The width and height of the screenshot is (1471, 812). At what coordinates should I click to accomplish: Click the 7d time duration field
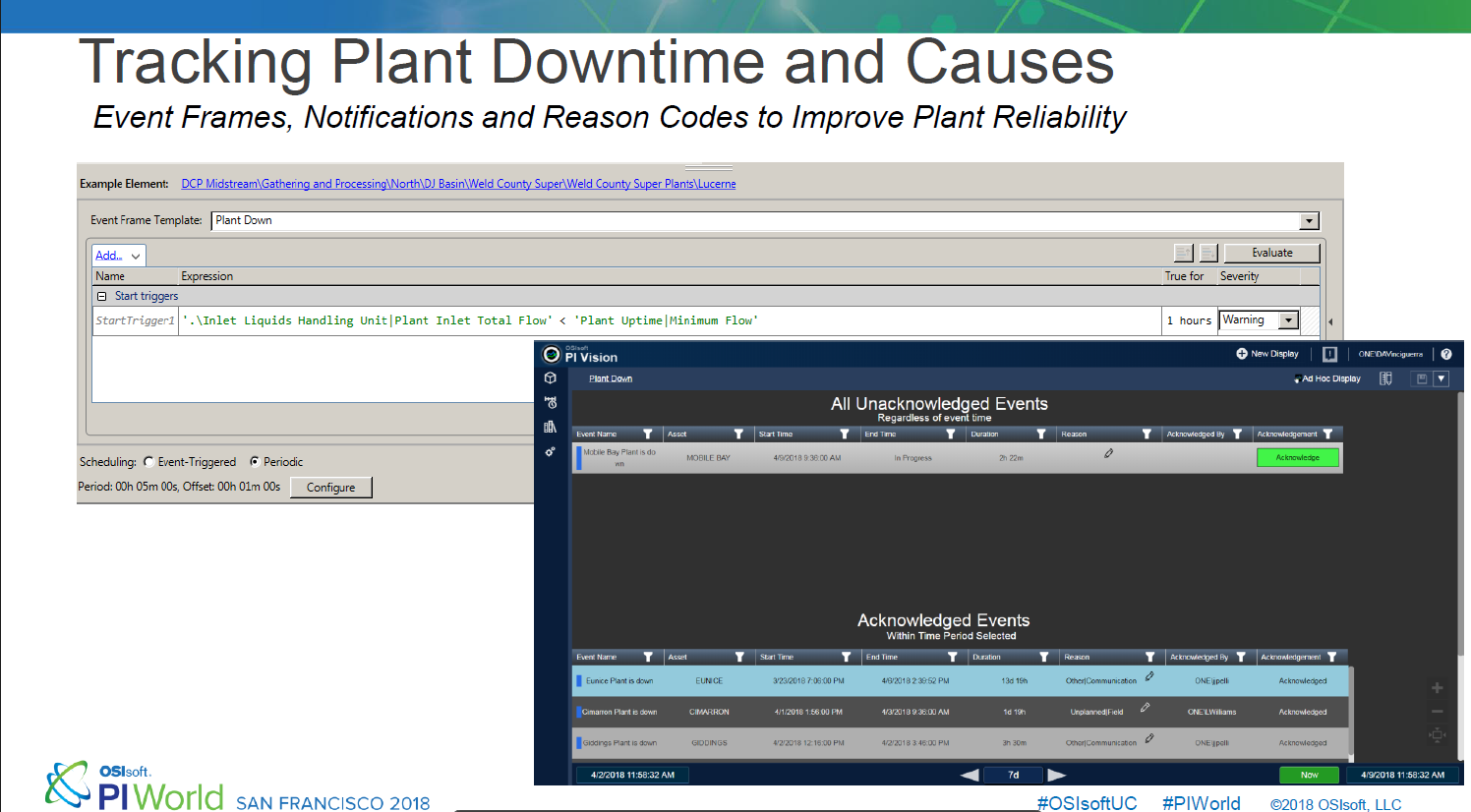click(1013, 775)
